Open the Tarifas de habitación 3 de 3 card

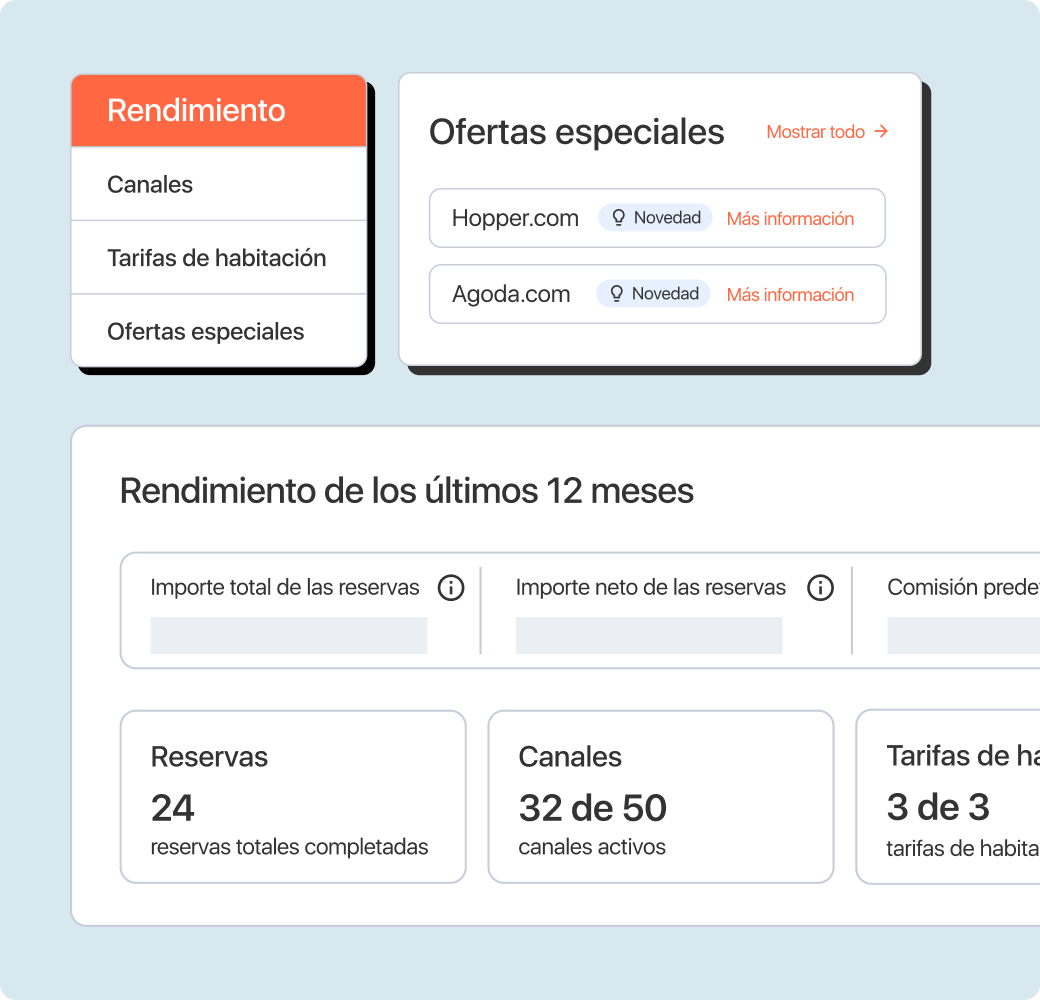(x=950, y=797)
